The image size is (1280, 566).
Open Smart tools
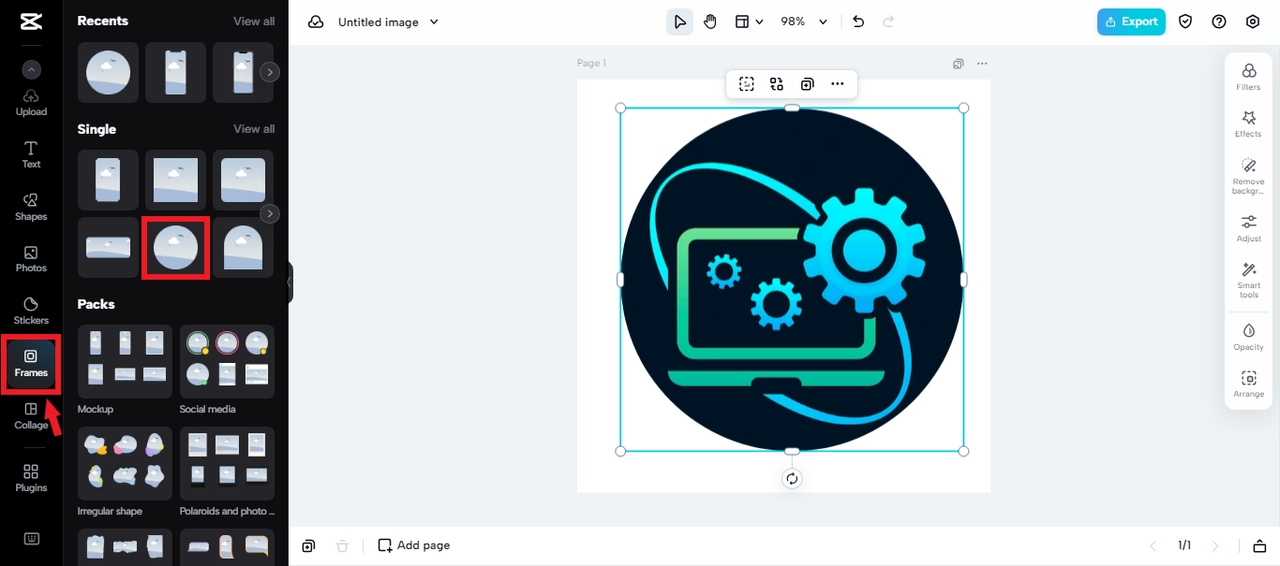click(1248, 280)
